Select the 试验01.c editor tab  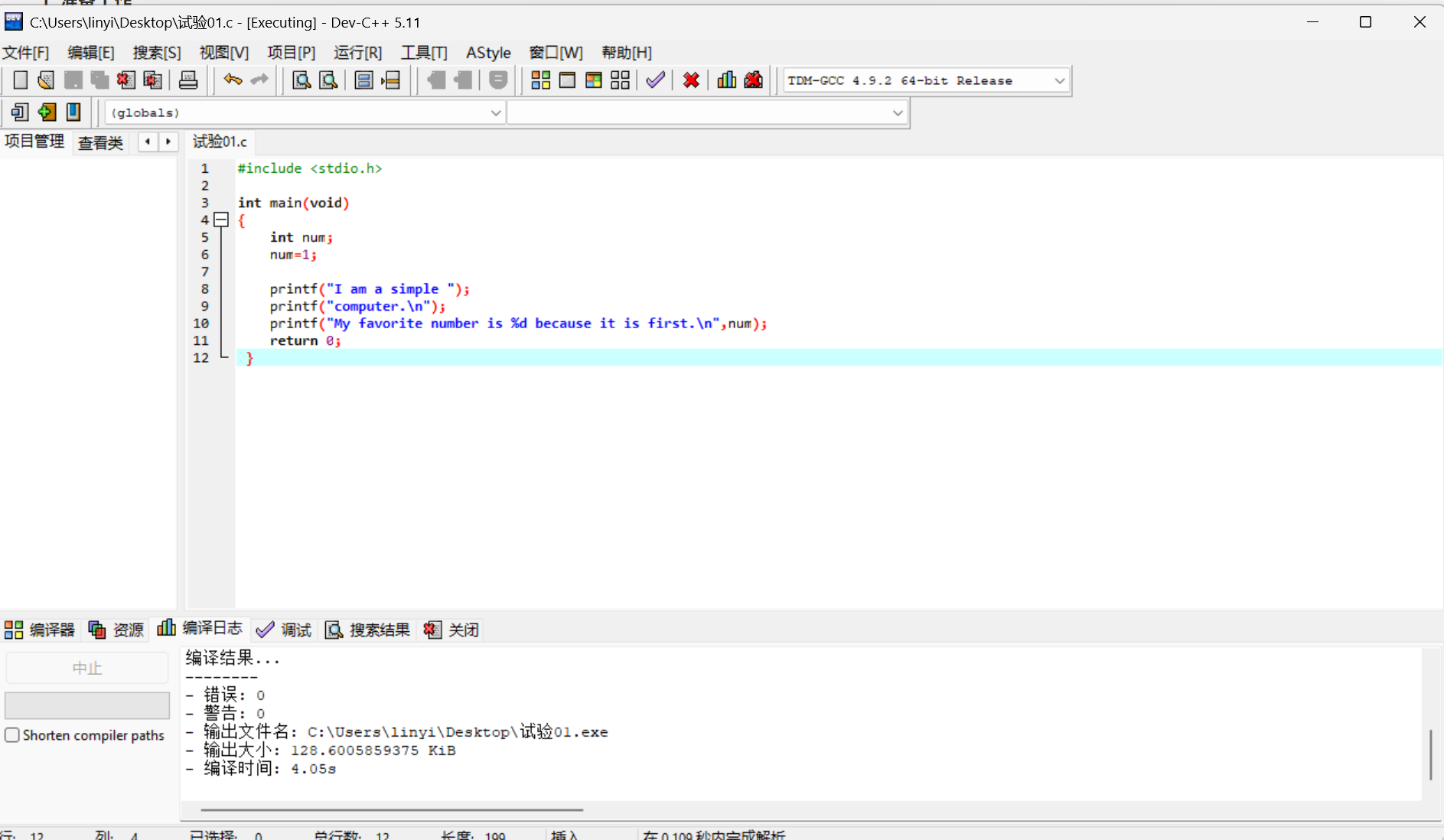pos(220,142)
